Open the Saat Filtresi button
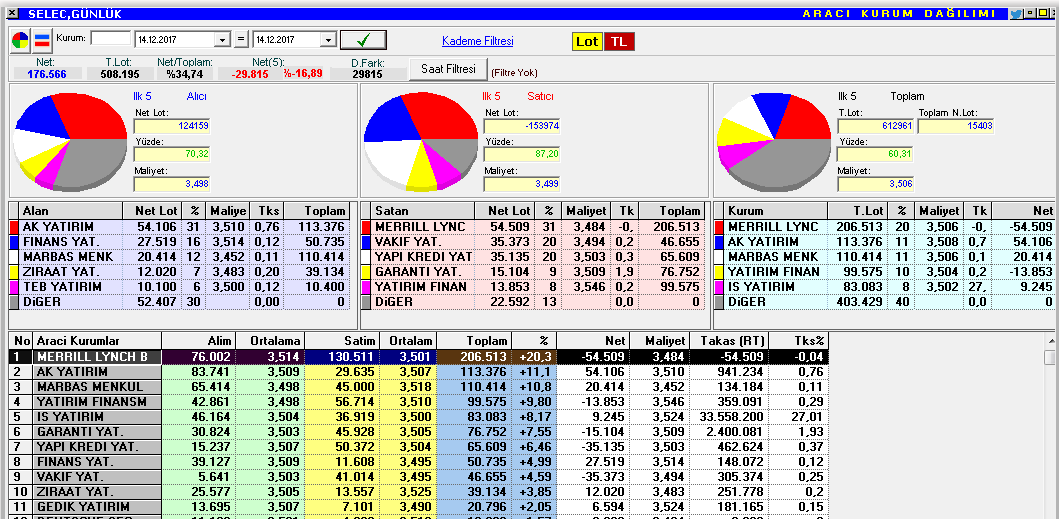This screenshot has width=1059, height=519. click(447, 69)
